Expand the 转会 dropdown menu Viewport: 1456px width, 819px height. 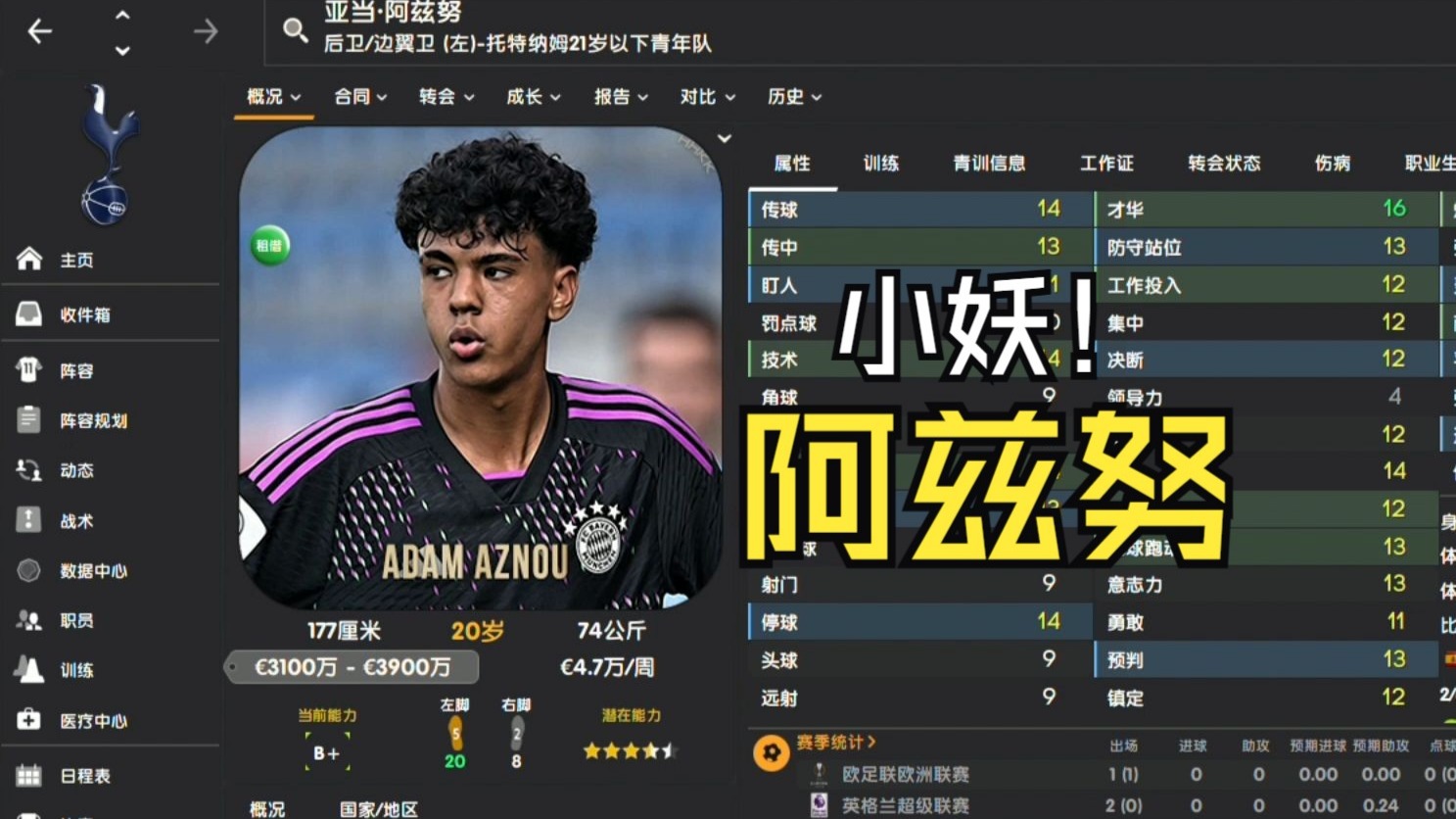pyautogui.click(x=446, y=96)
